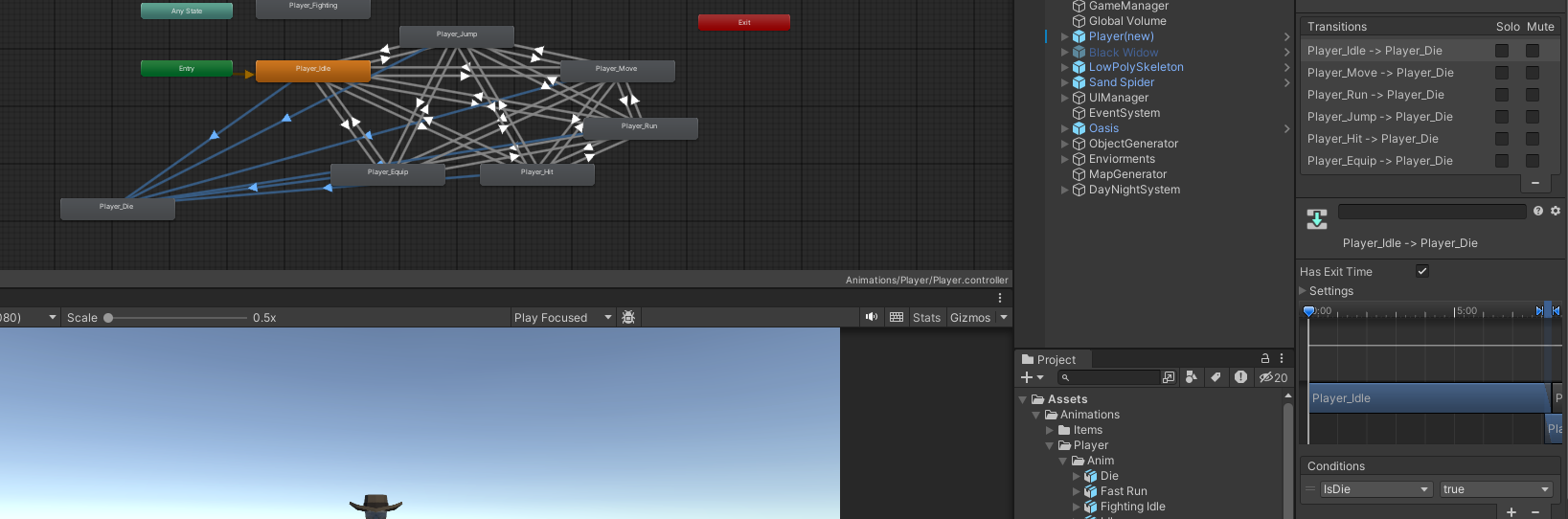Toggle Mute for Player_Equip -> Player_Die

[x=1533, y=161]
